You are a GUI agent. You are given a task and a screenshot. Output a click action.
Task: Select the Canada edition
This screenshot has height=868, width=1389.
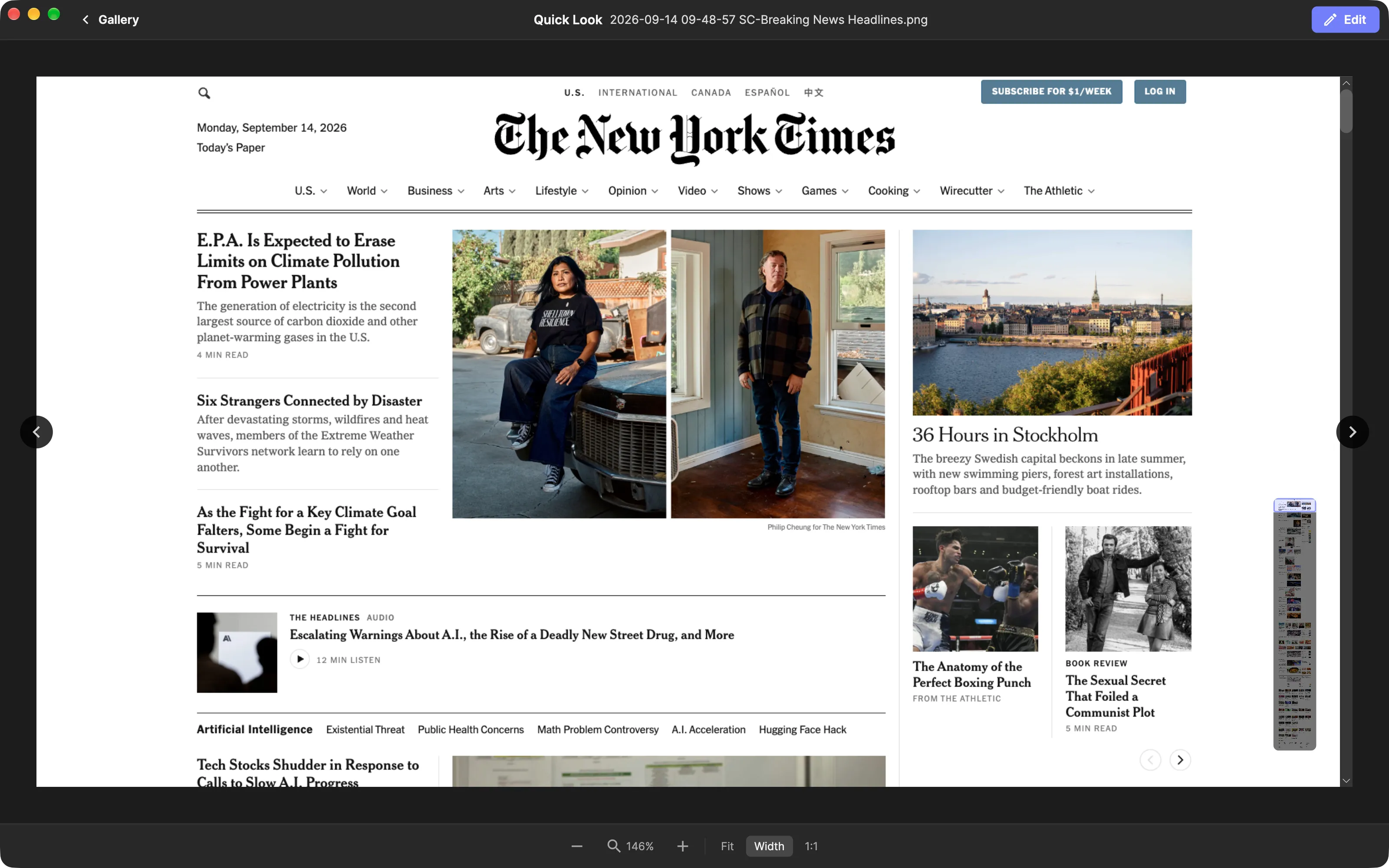coord(711,92)
